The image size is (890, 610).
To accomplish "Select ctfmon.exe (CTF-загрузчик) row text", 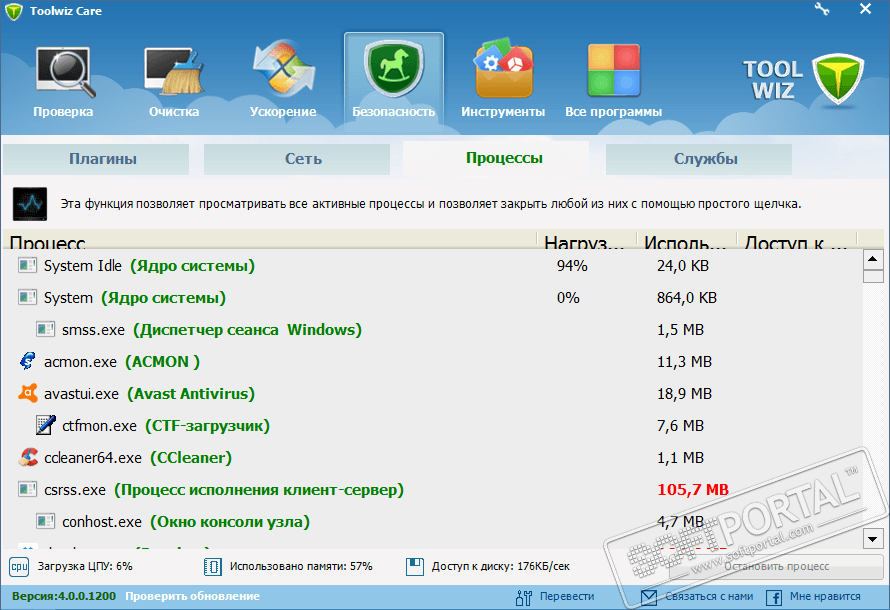I will tap(166, 426).
